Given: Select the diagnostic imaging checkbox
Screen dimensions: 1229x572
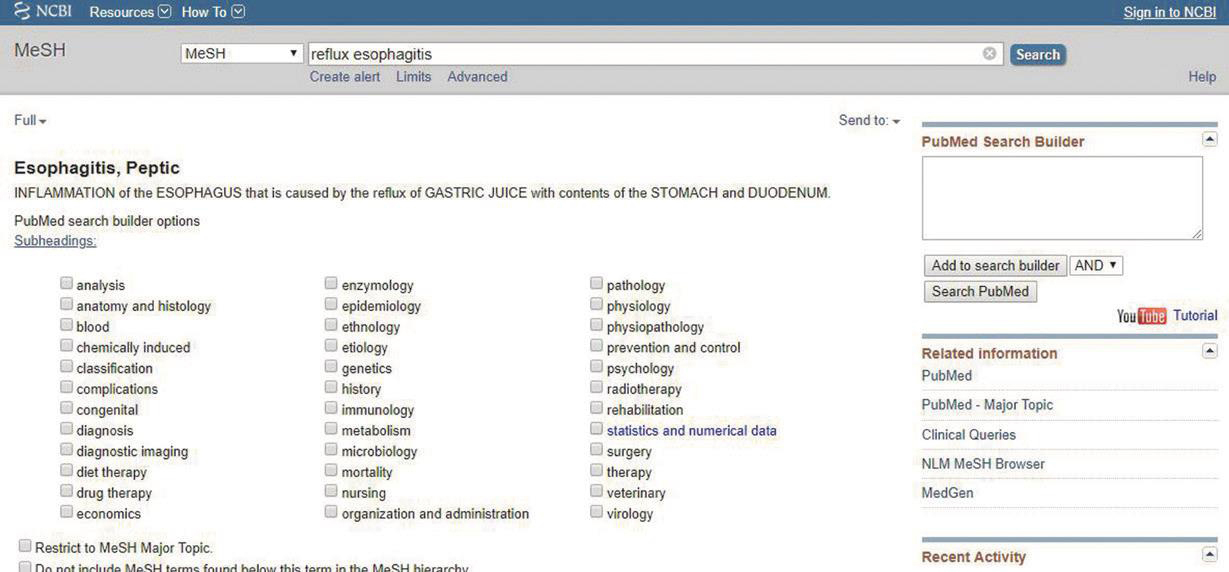Looking at the screenshot, I should 66,451.
